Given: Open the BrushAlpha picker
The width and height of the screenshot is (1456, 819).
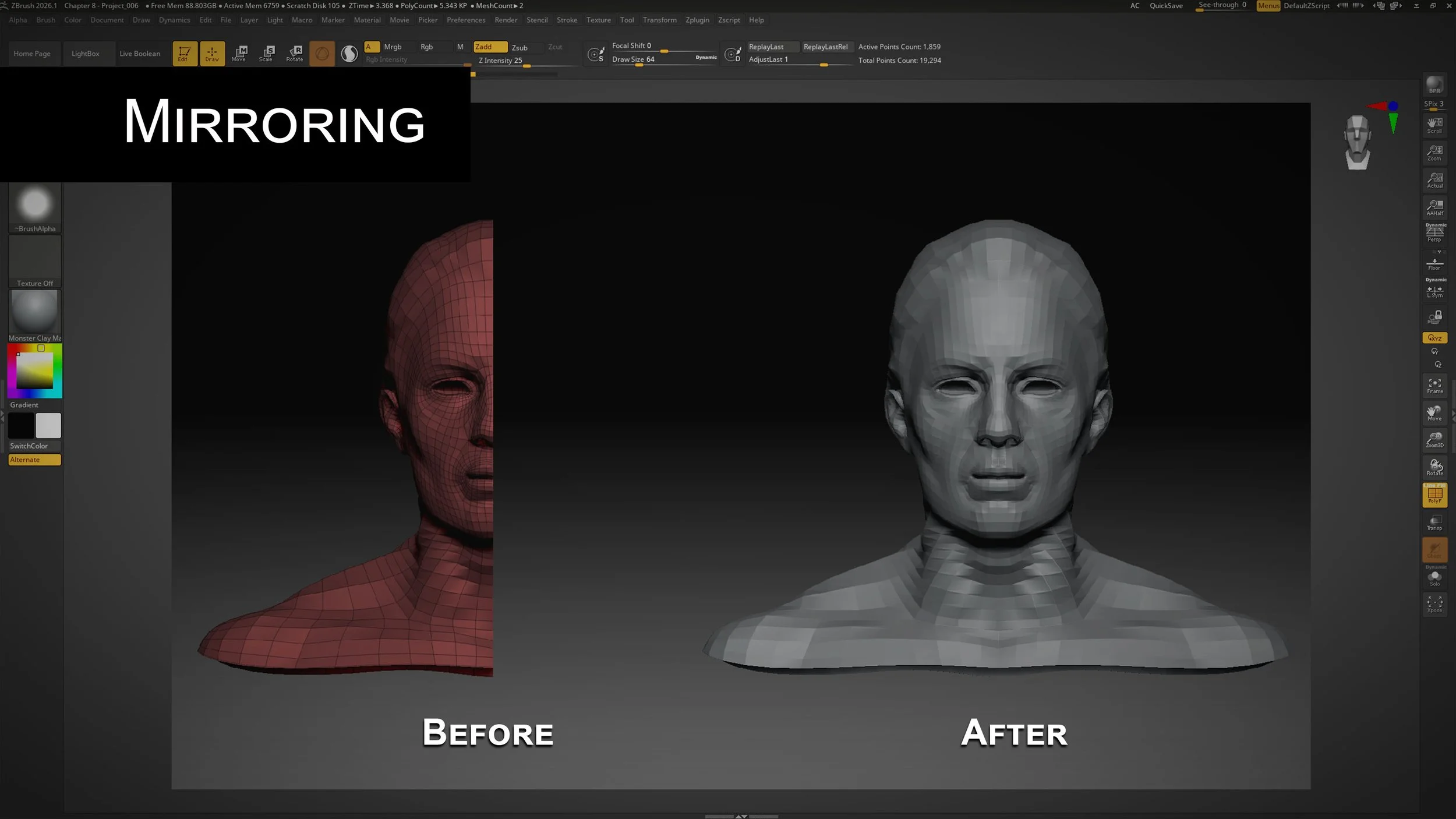Looking at the screenshot, I should point(34,207).
